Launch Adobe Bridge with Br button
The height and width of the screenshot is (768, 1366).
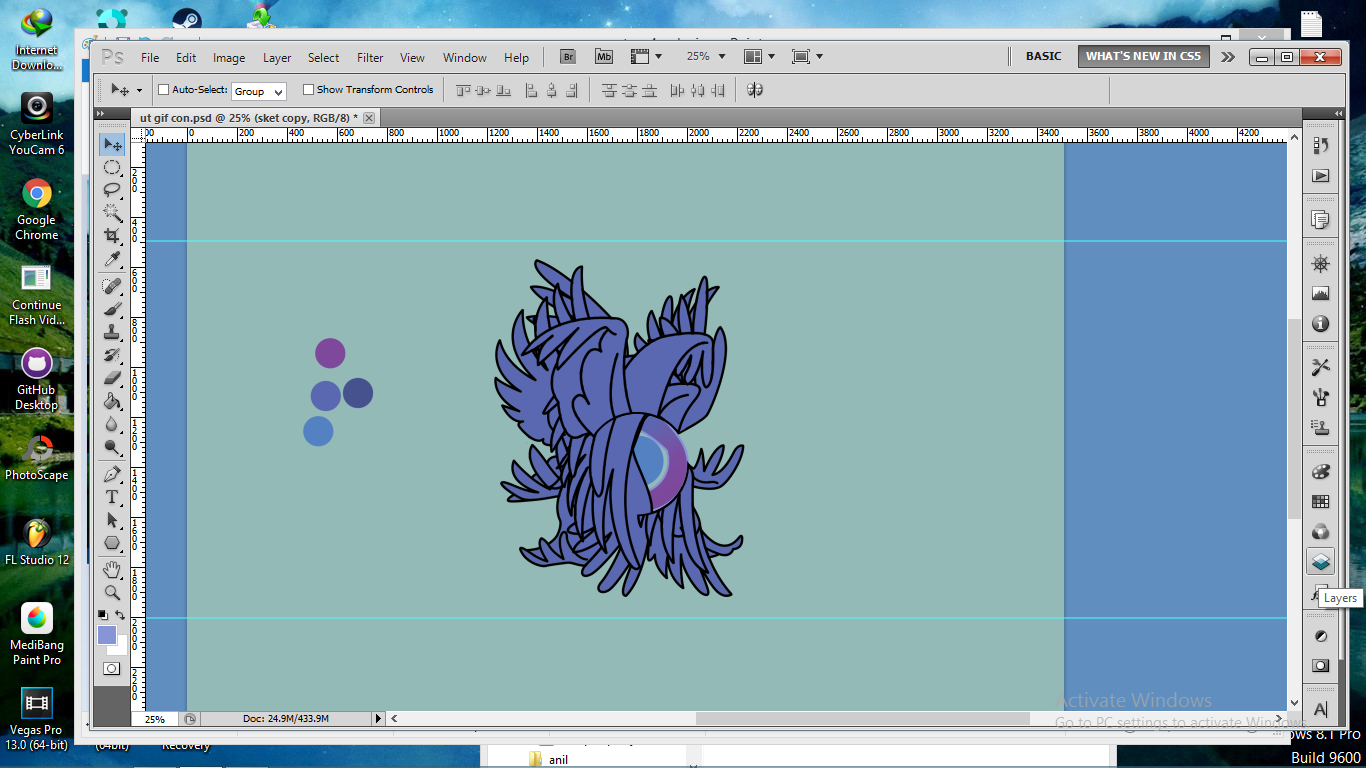(x=568, y=57)
